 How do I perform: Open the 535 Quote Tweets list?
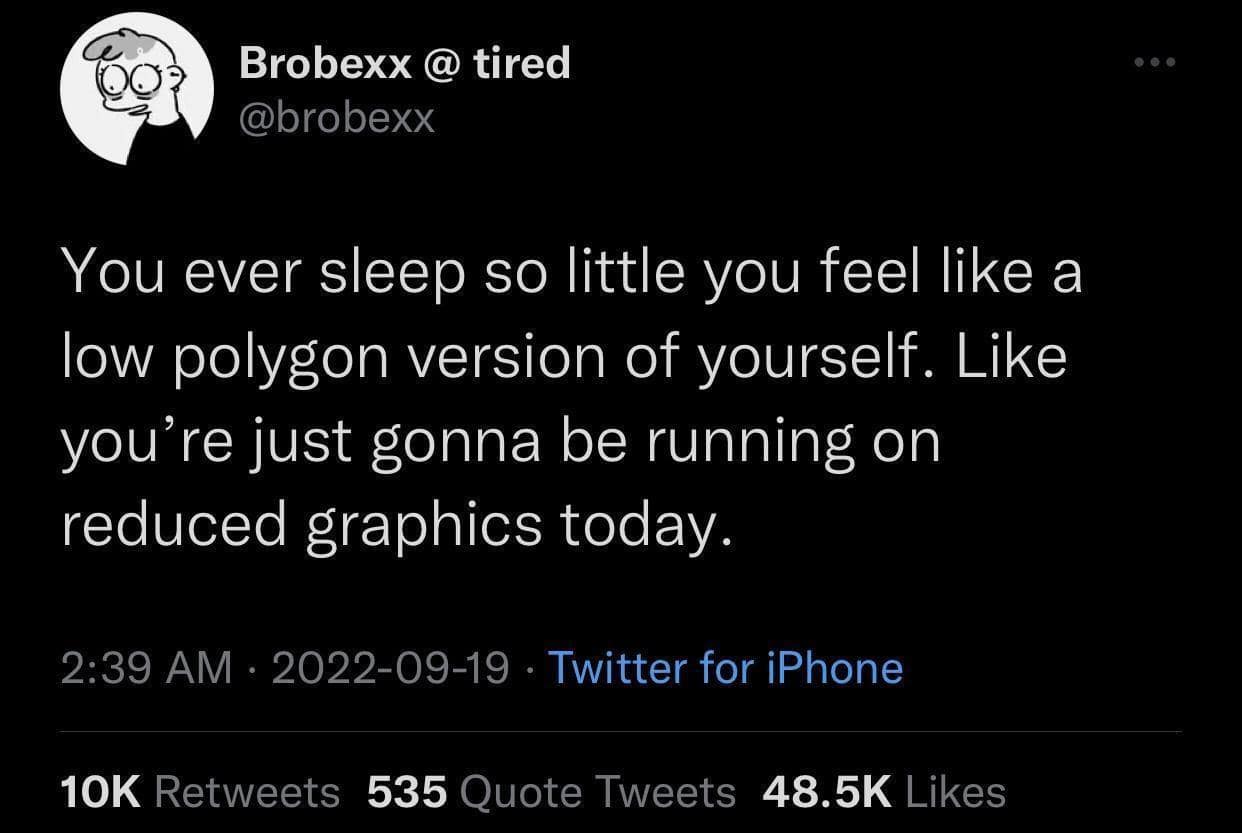point(551,792)
